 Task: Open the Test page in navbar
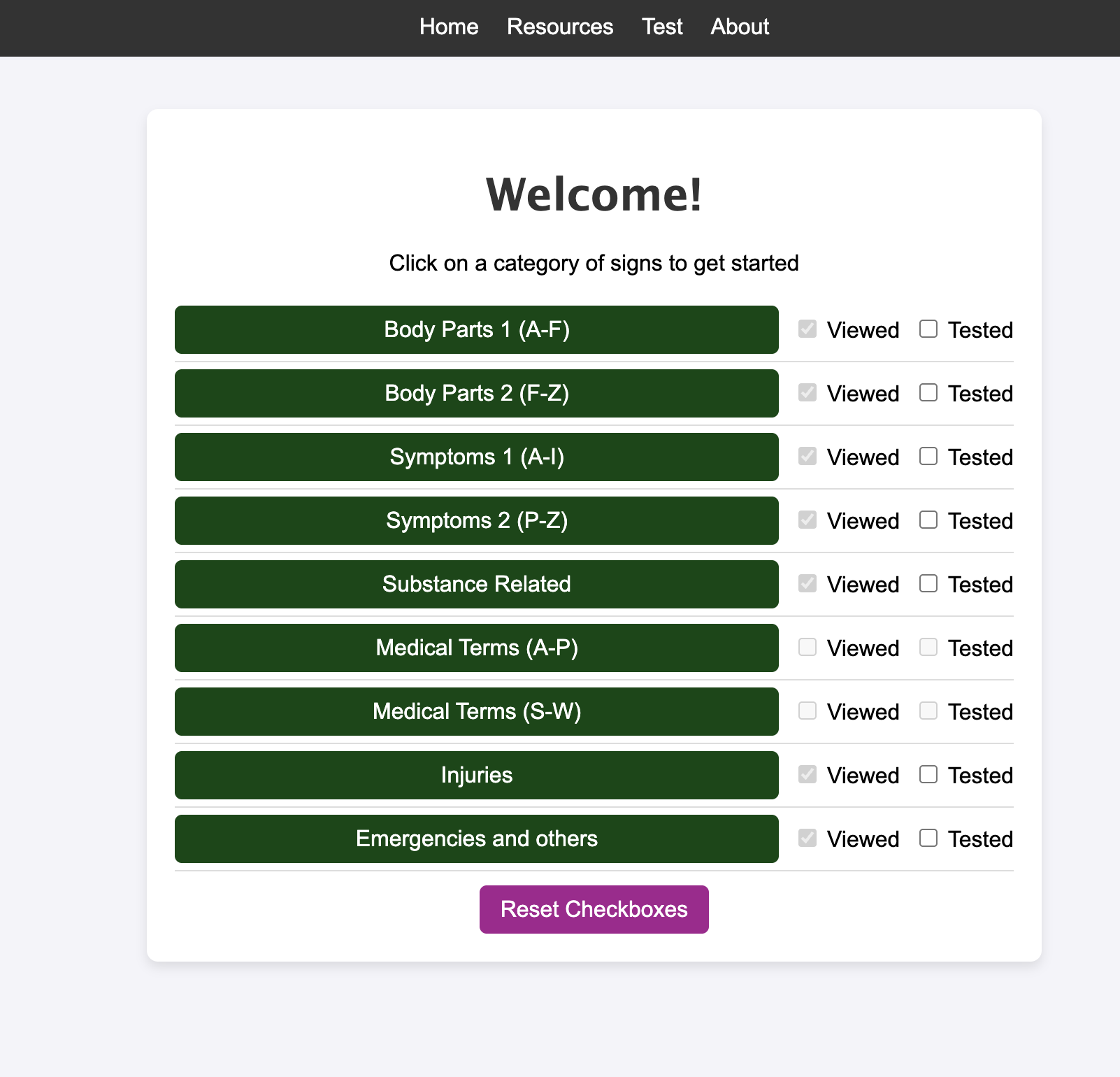click(x=662, y=27)
